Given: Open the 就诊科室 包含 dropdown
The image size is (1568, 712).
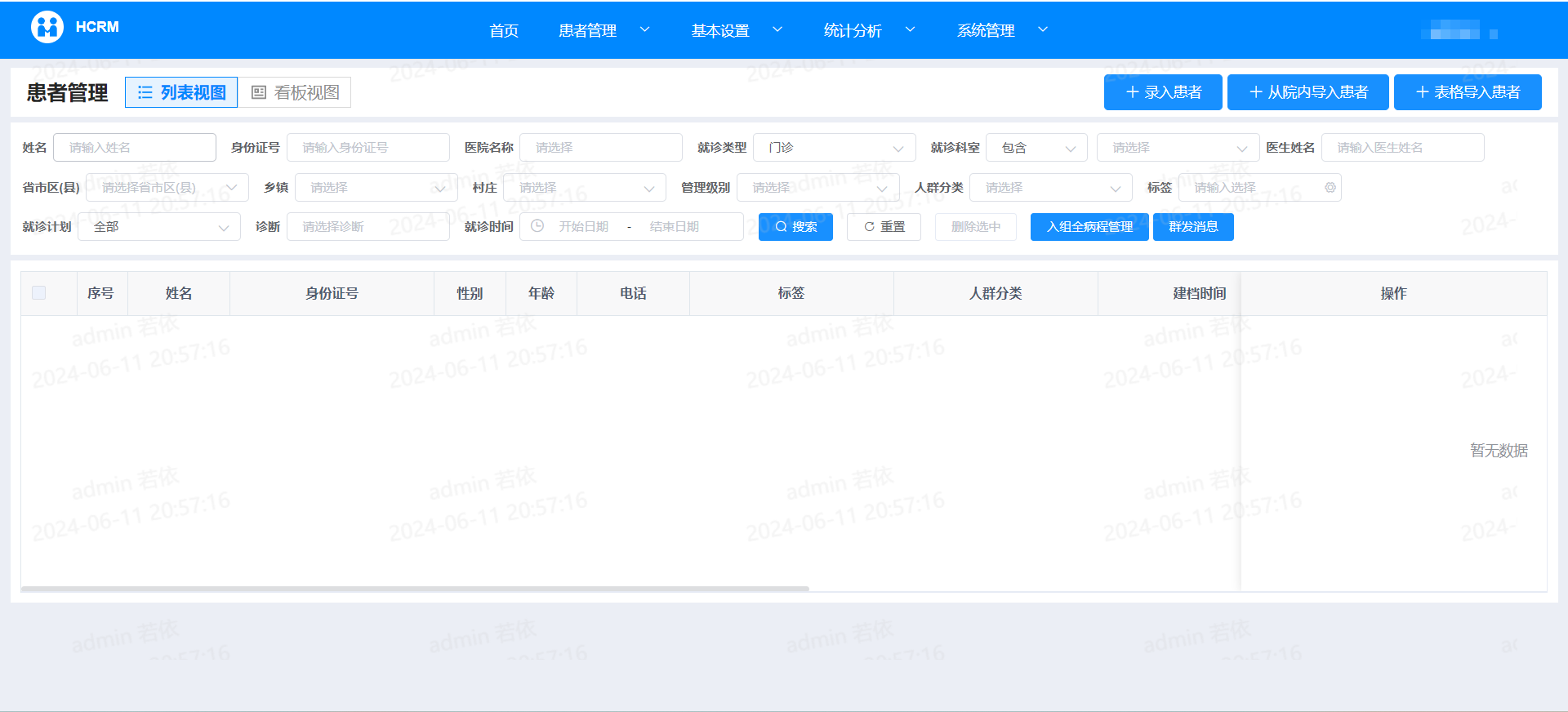Looking at the screenshot, I should tap(1036, 148).
